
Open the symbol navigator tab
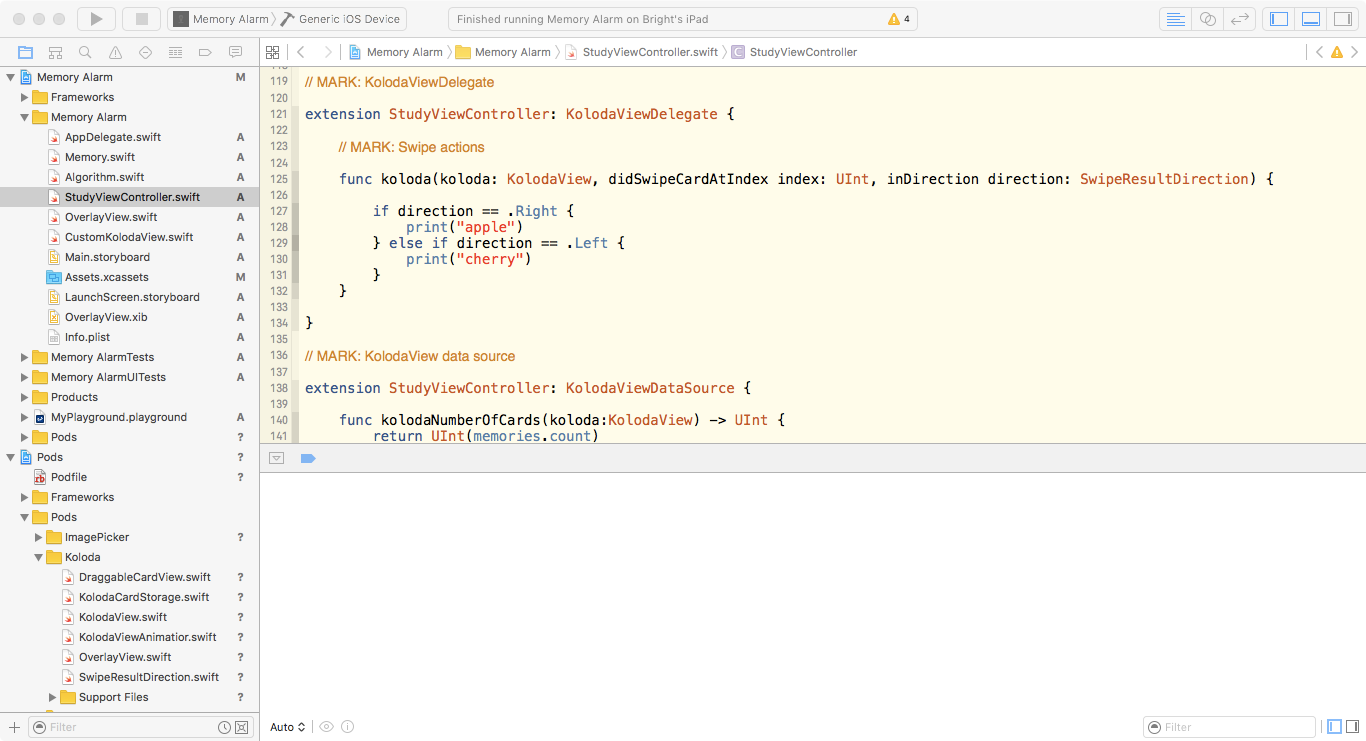(x=55, y=52)
